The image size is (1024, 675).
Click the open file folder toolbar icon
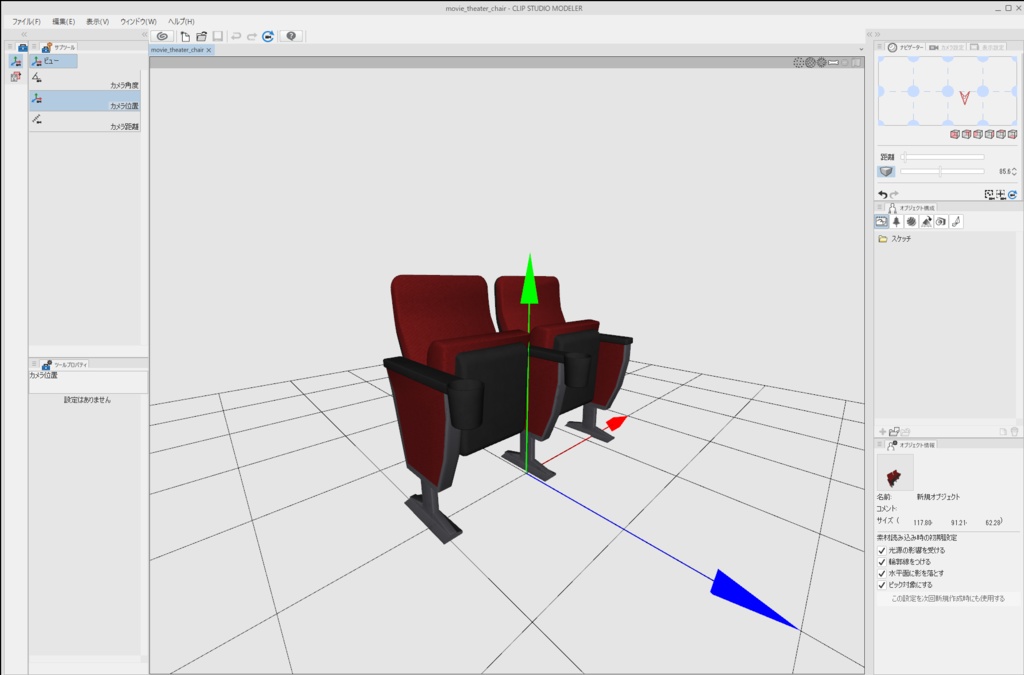pyautogui.click(x=202, y=37)
